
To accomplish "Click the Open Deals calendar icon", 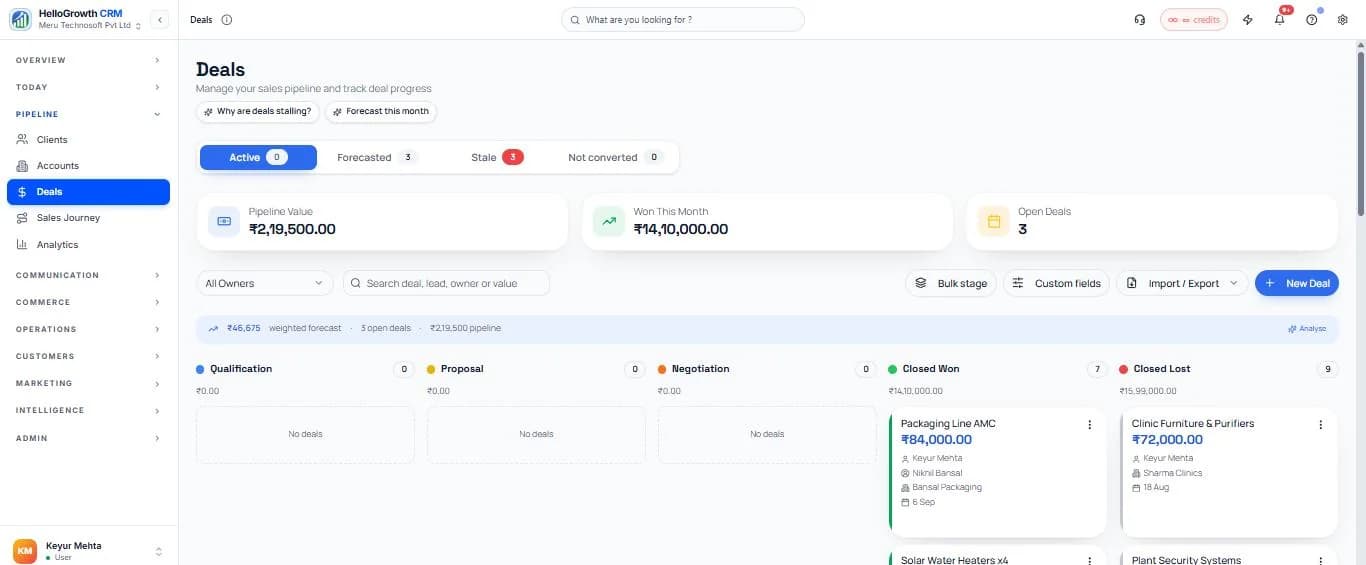I will coord(993,221).
